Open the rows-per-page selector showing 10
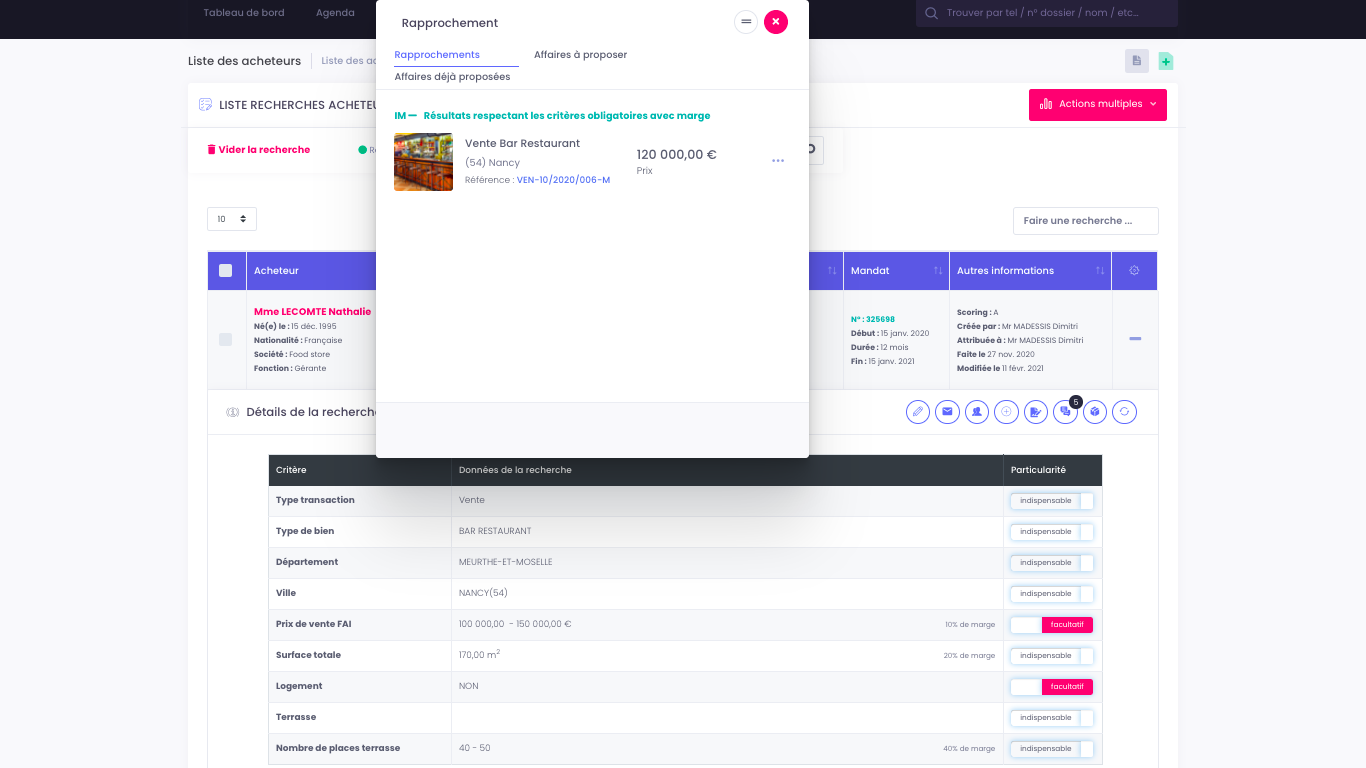 point(231,218)
